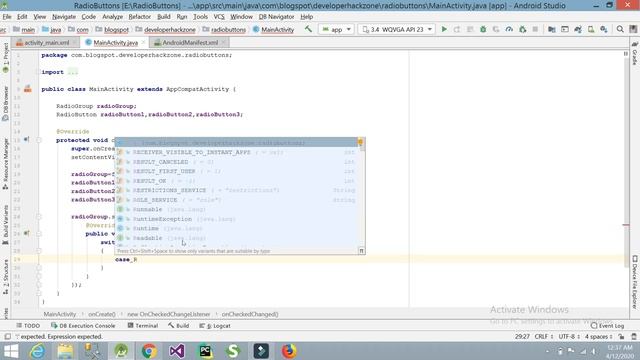Expand the folded import block
Screen dimensions: 640x360
tap(38, 72)
